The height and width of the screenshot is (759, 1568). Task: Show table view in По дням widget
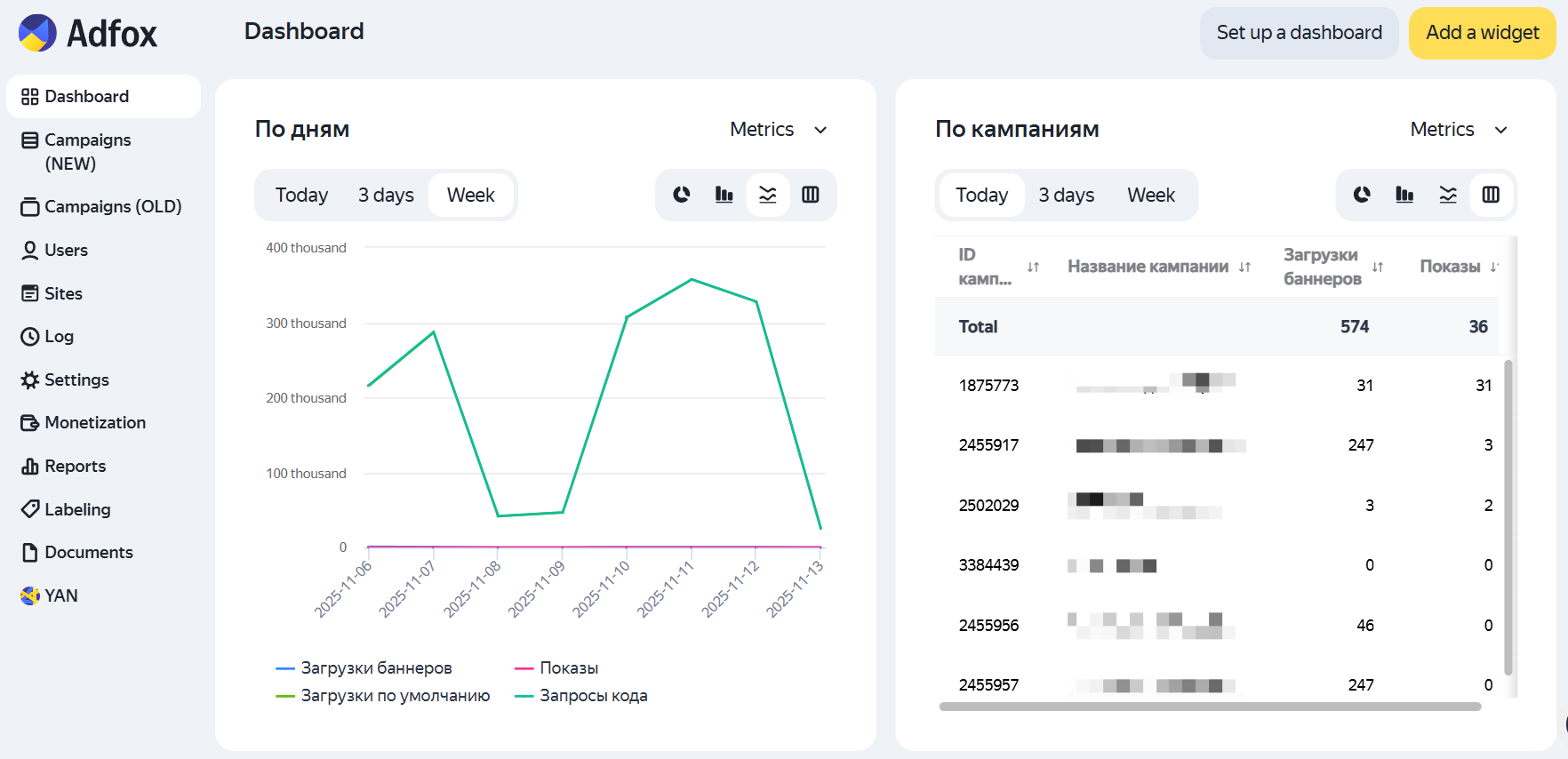pos(811,195)
